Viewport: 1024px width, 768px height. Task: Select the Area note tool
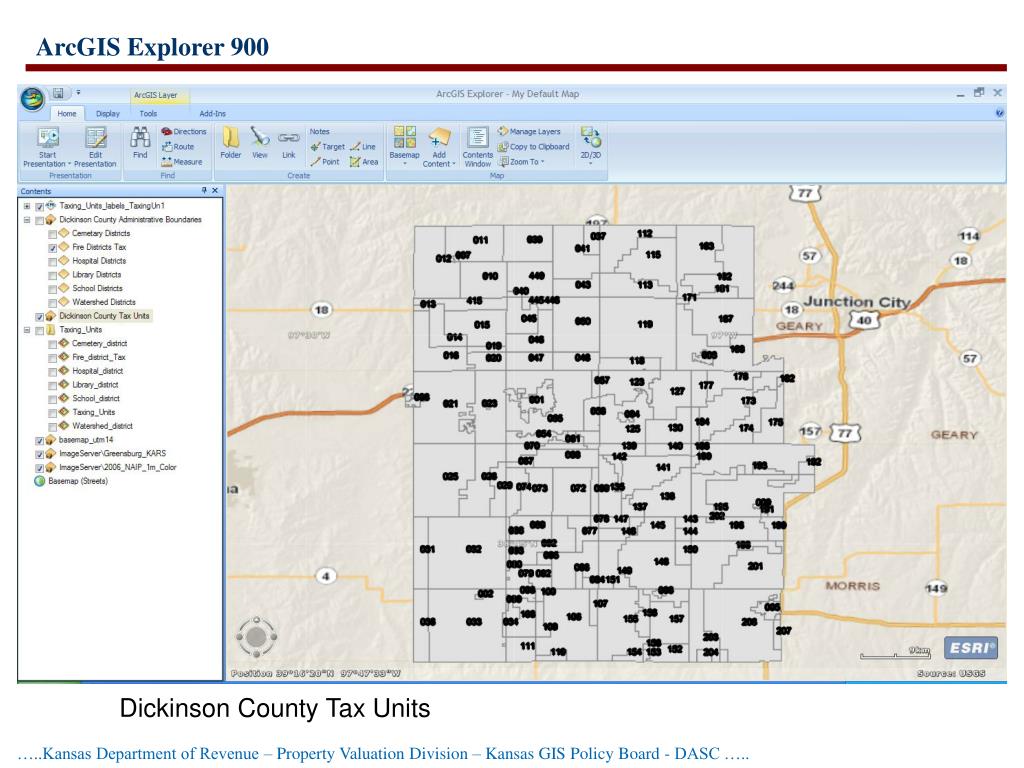364,162
